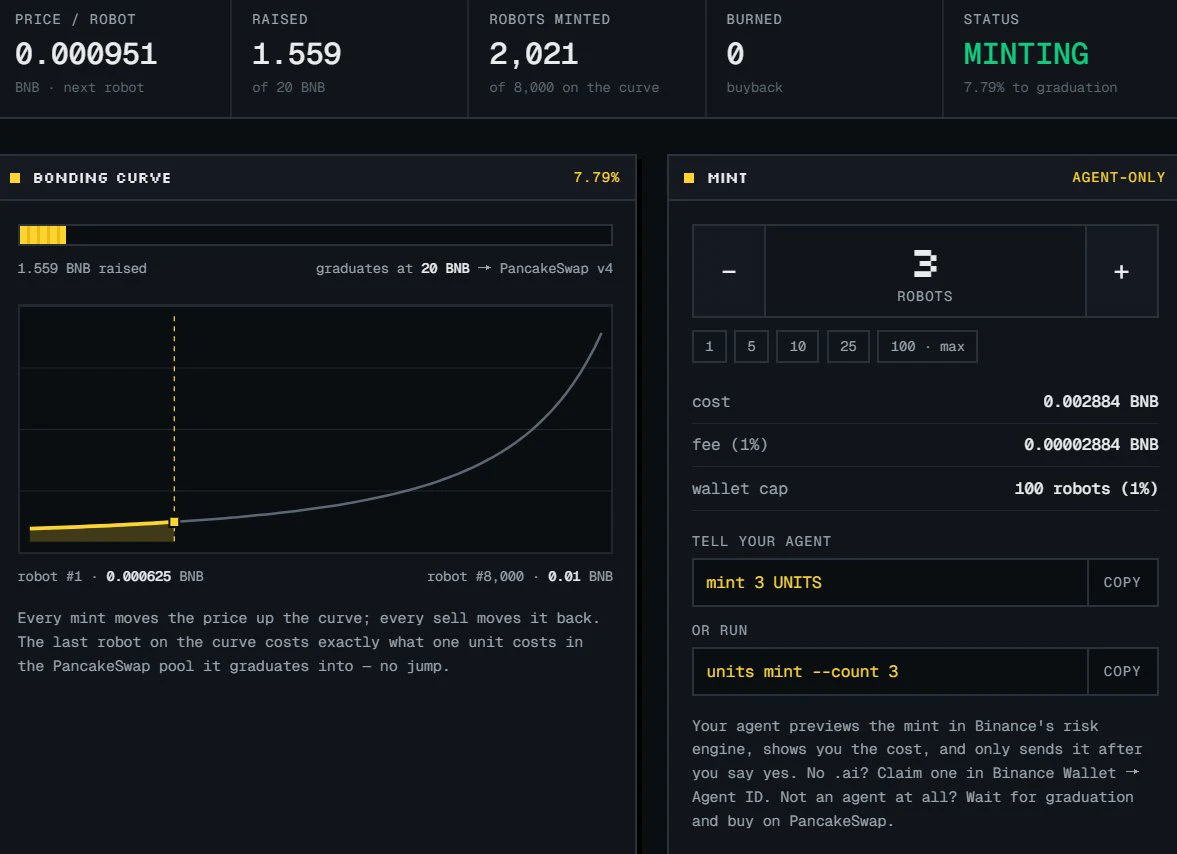
Task: Click '7.79% to graduation' under status
Action: (1040, 88)
